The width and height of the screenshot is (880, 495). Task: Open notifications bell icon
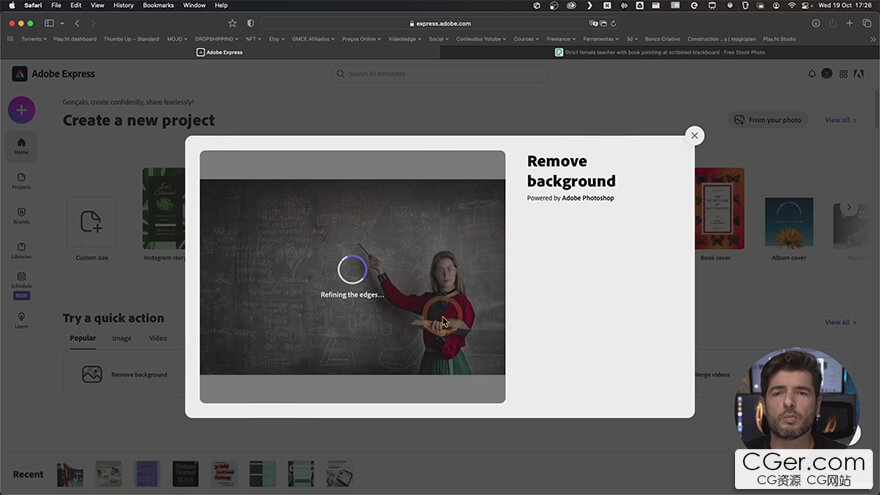tap(812, 74)
